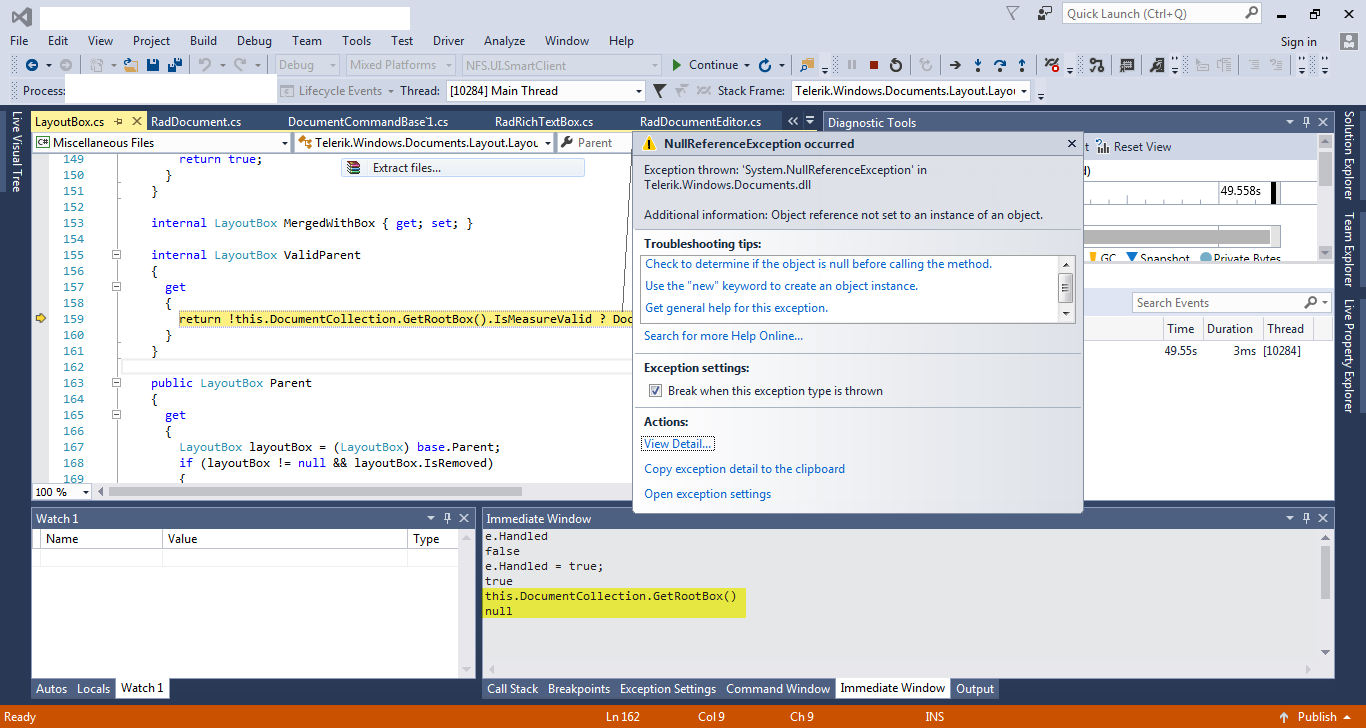1366x728 pixels.
Task: Switch to the Call Stack tab
Action: 512,689
